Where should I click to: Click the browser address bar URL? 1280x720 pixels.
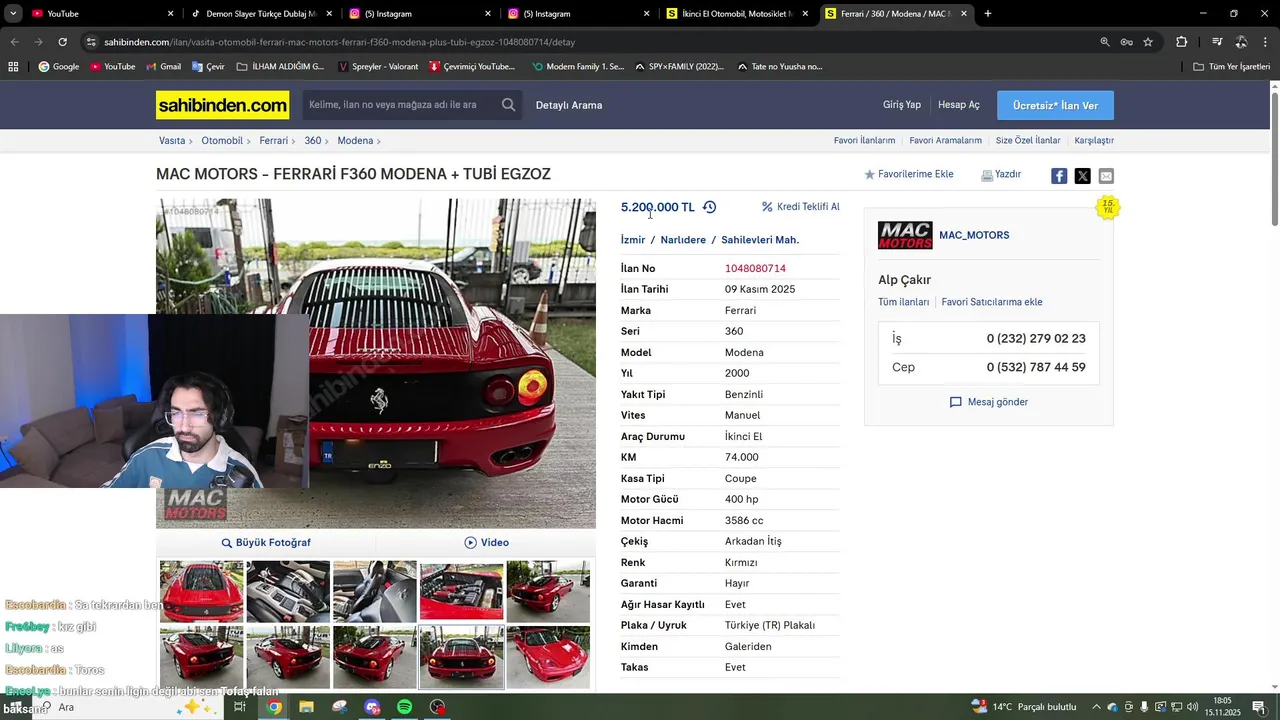coord(340,42)
